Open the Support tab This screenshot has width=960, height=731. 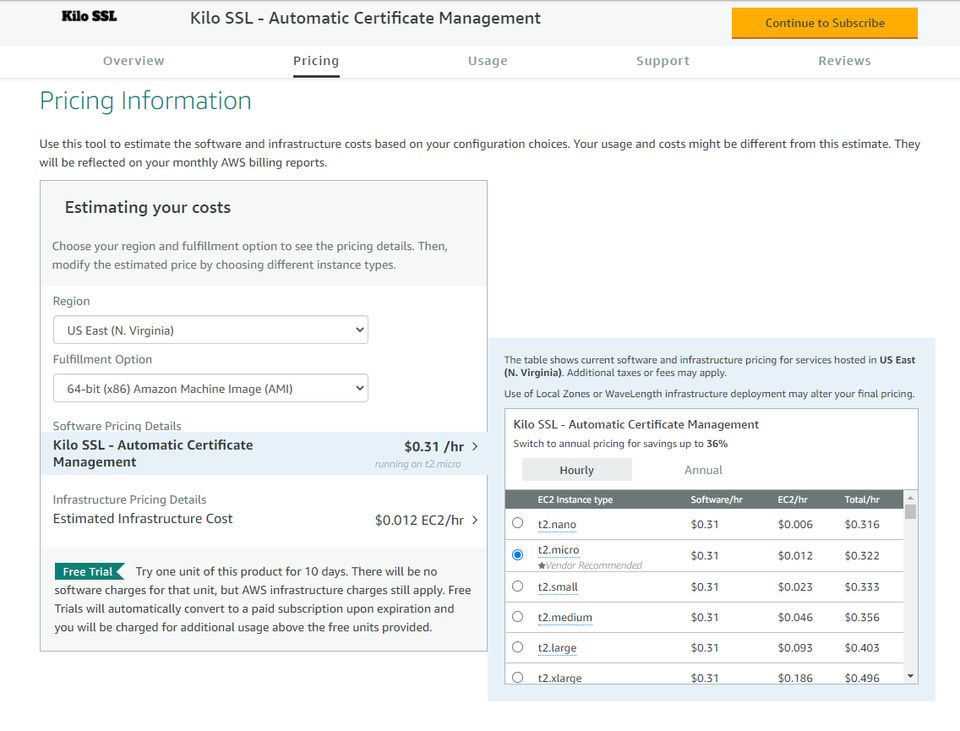pos(662,61)
